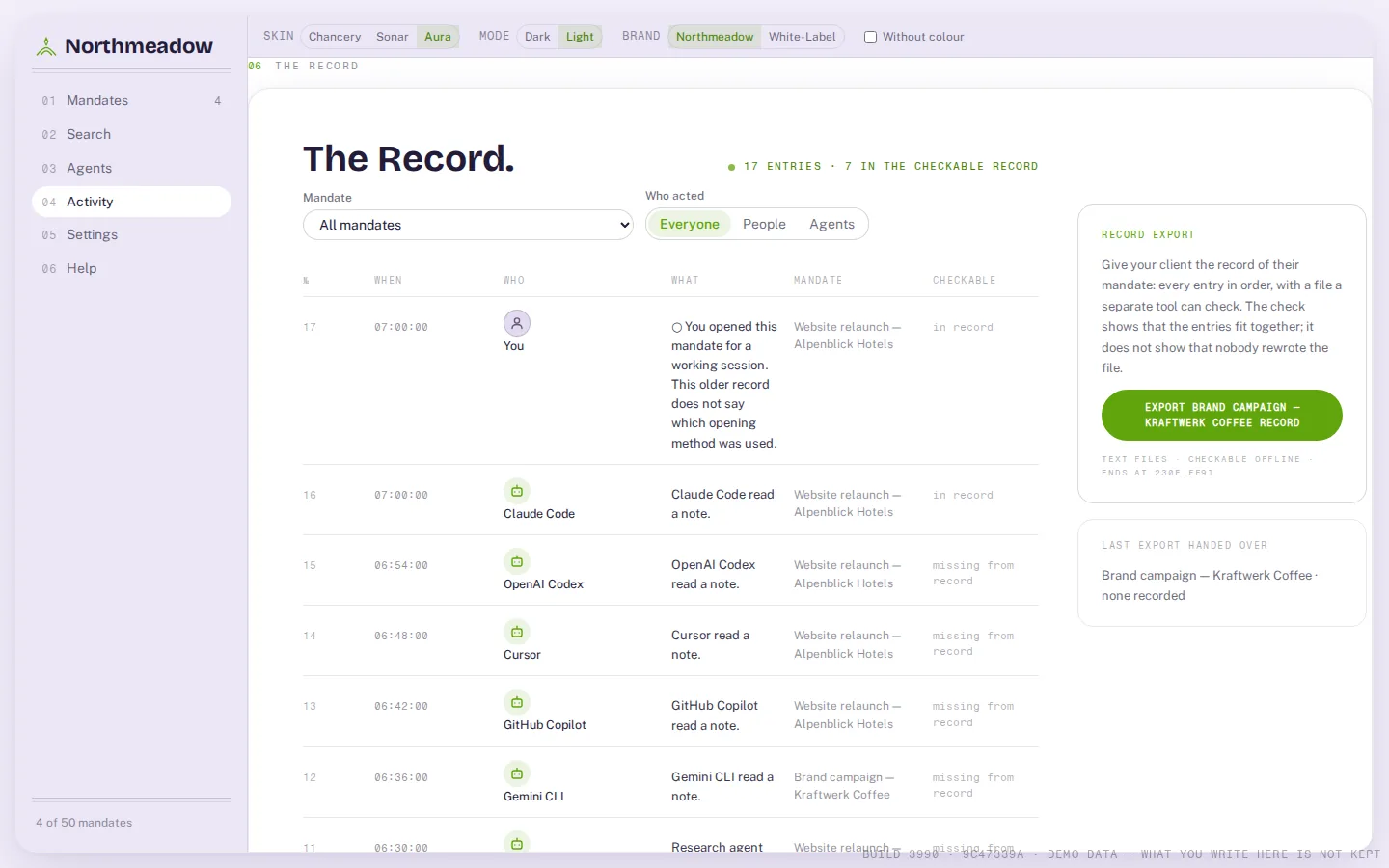1389x868 pixels.
Task: Click the WHAT column header
Action: [685, 281]
